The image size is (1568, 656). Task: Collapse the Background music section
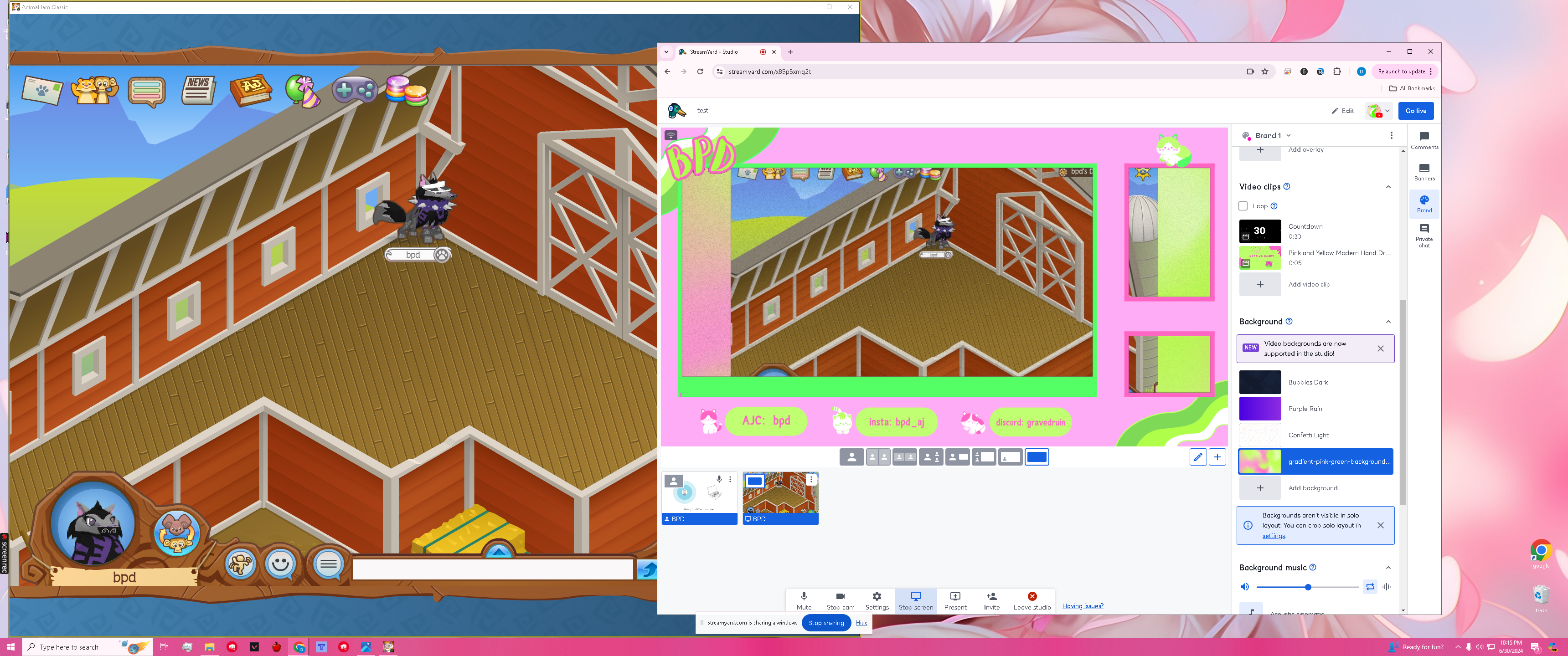click(1388, 568)
